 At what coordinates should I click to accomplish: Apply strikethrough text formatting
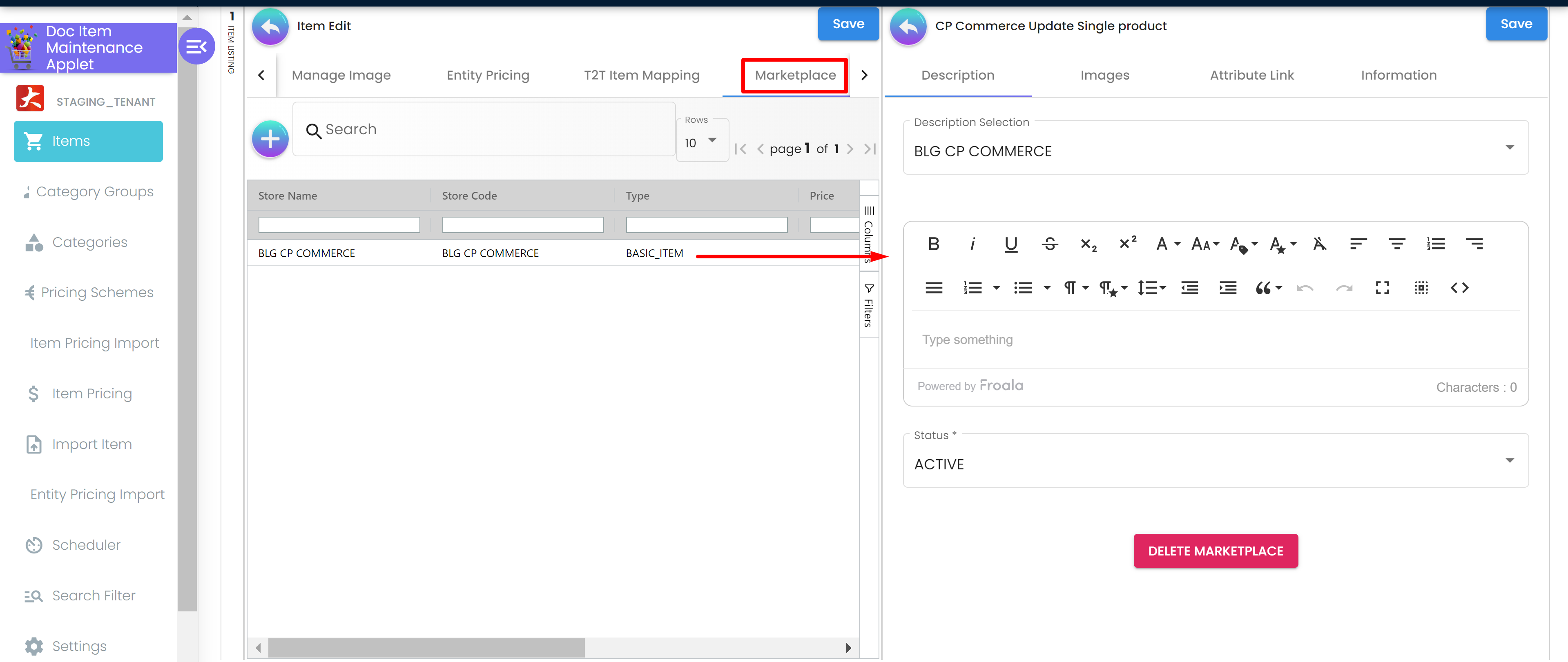pos(1049,244)
